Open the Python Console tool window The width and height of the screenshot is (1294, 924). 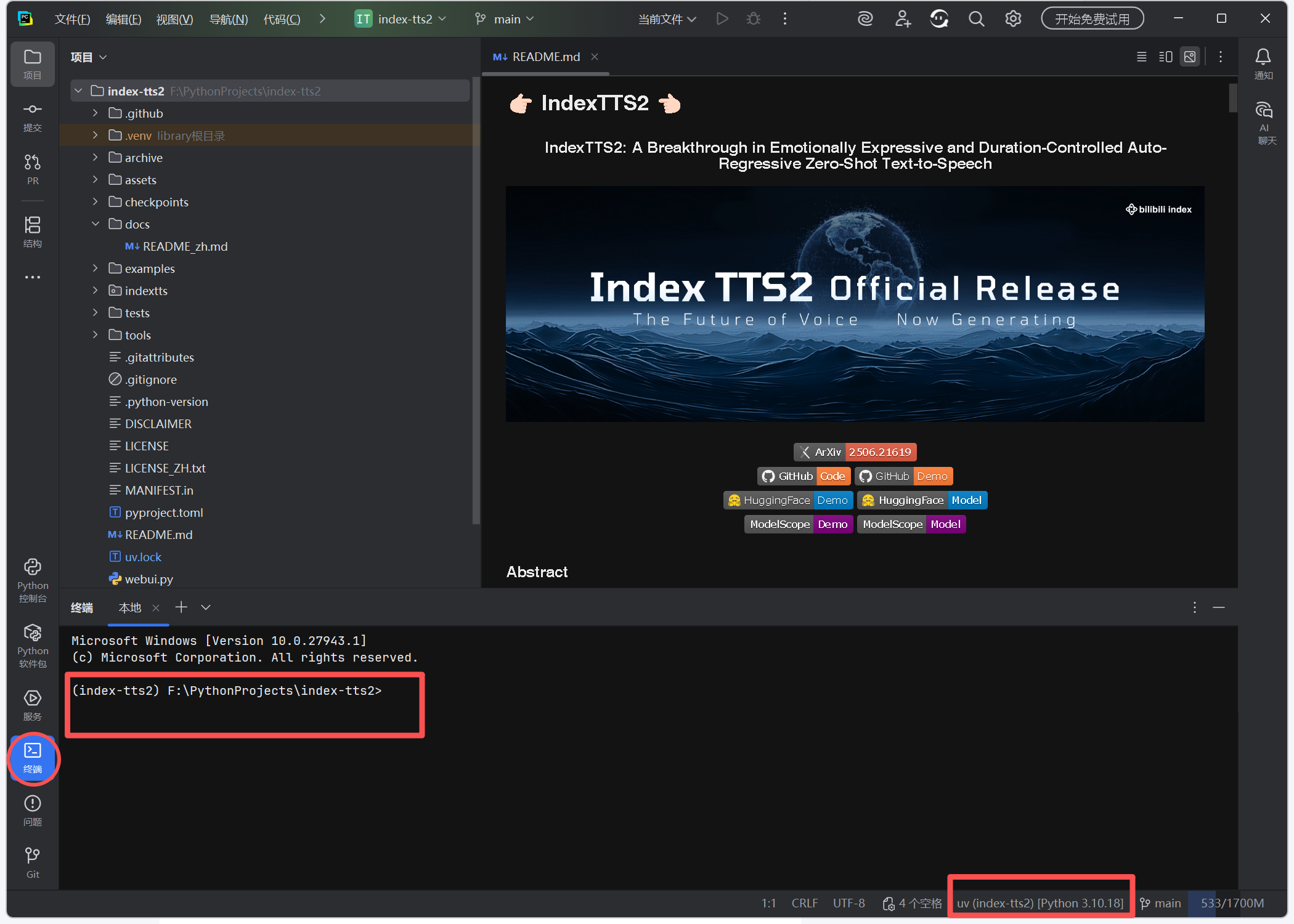[33, 580]
